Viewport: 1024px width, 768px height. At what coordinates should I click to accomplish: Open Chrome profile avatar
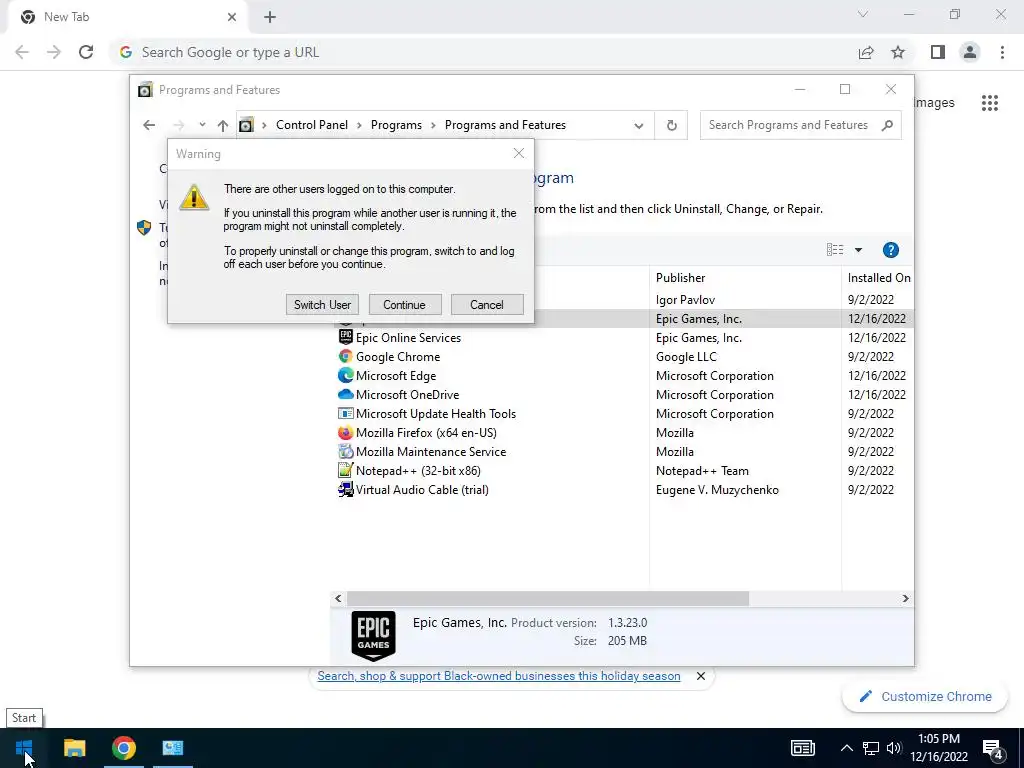(970, 52)
